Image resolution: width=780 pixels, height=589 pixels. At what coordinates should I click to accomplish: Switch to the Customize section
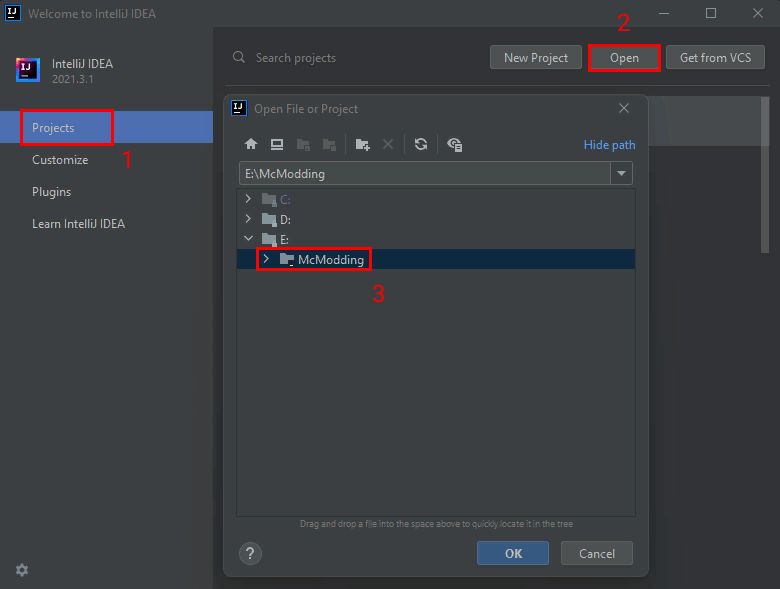coord(60,160)
